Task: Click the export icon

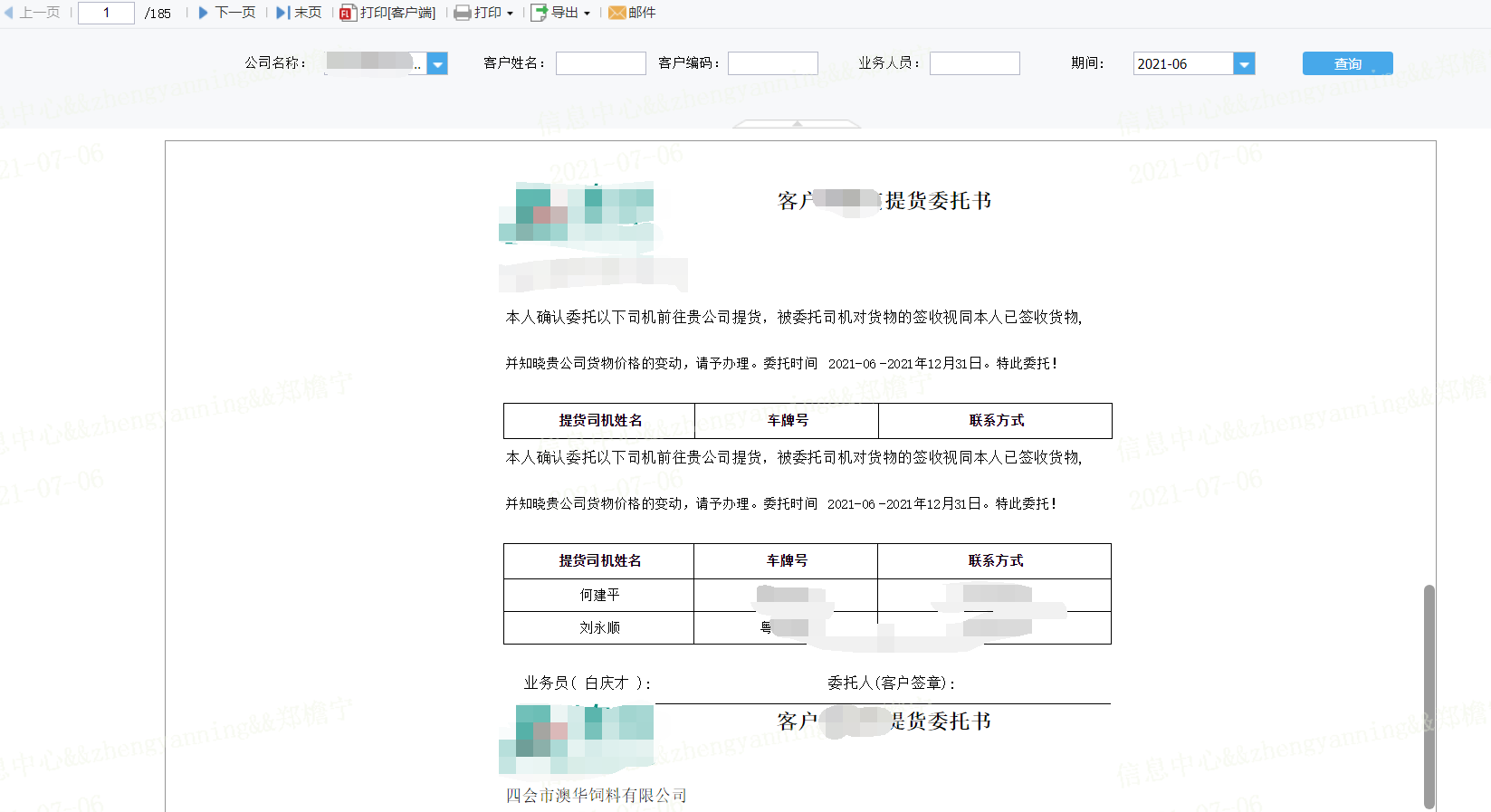Action: [539, 13]
